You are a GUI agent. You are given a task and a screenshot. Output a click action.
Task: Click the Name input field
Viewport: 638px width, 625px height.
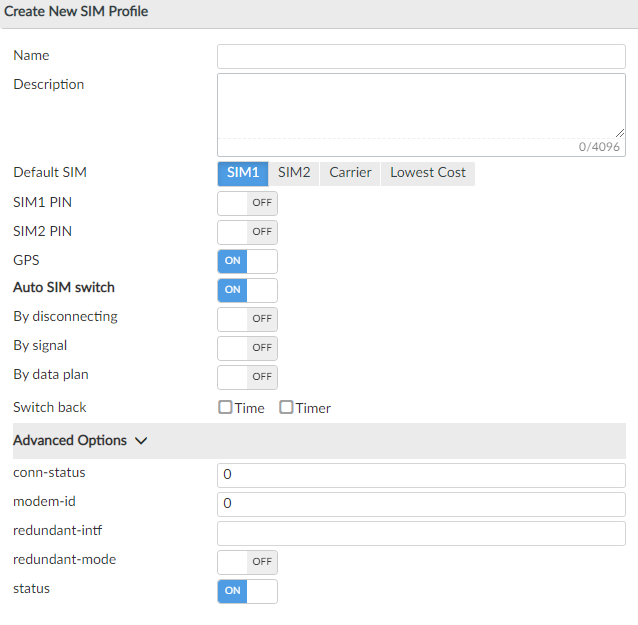[421, 57]
